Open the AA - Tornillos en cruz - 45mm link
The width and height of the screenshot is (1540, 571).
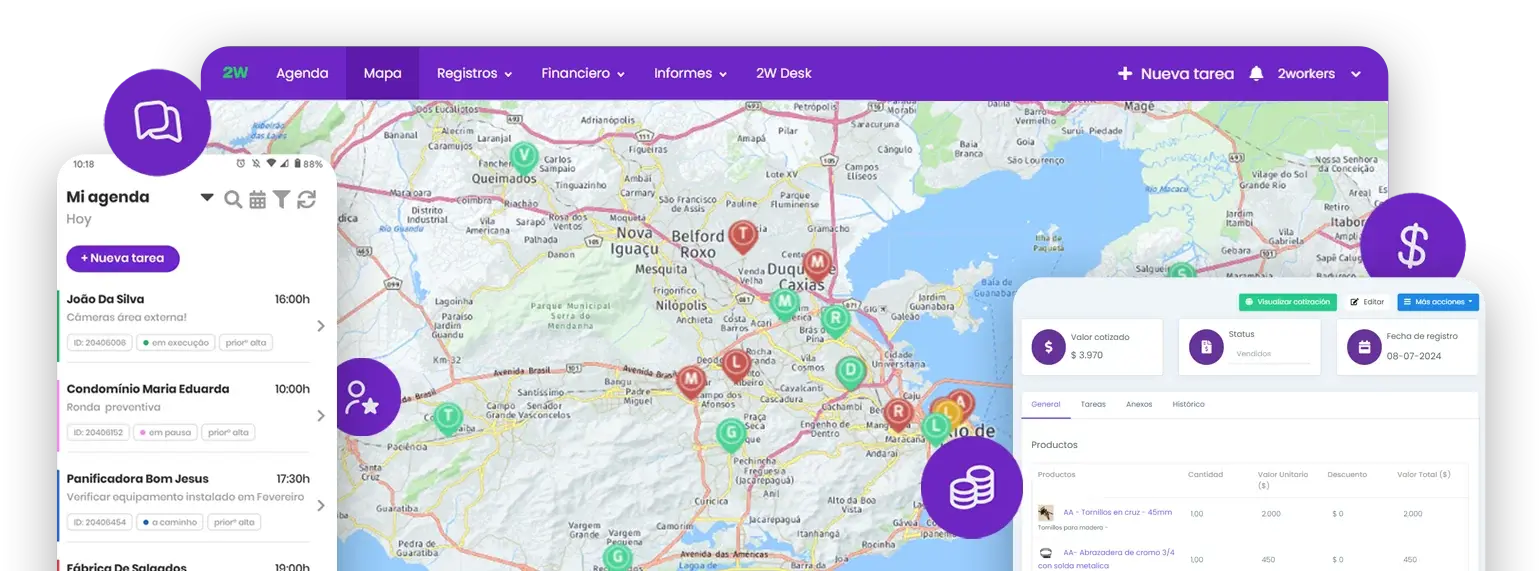tap(1117, 512)
